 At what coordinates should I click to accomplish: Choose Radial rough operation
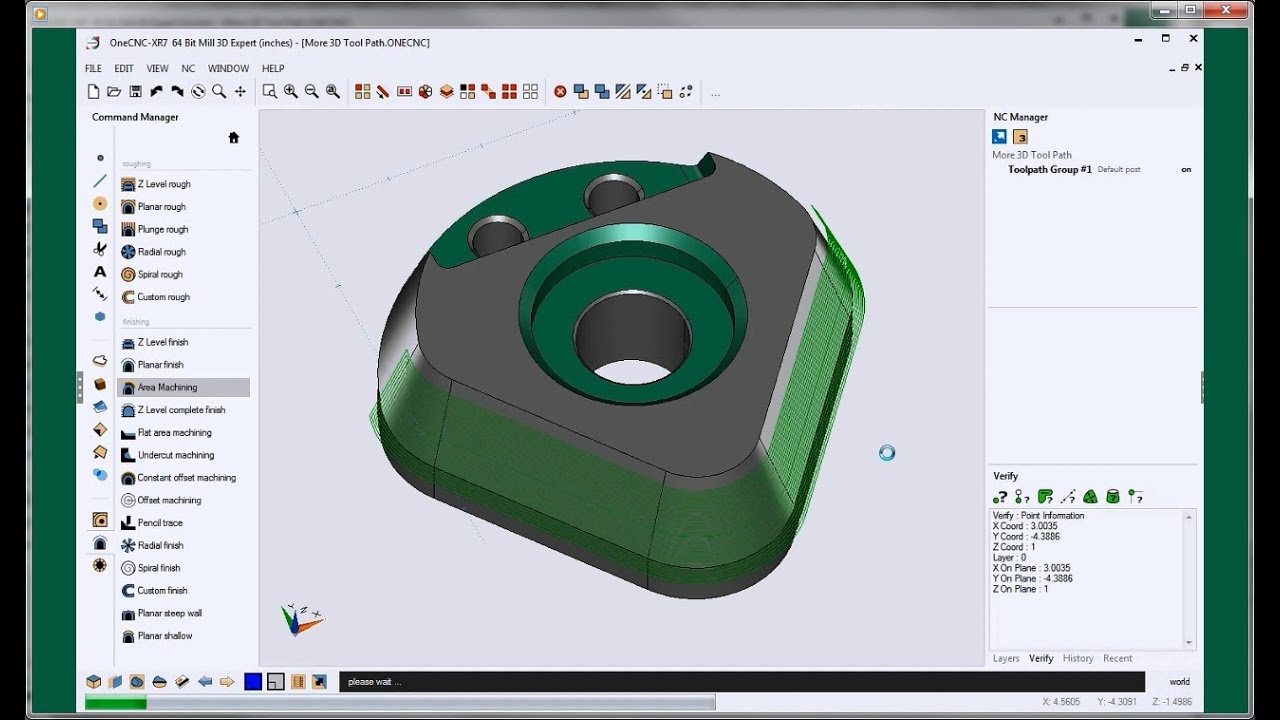[162, 252]
